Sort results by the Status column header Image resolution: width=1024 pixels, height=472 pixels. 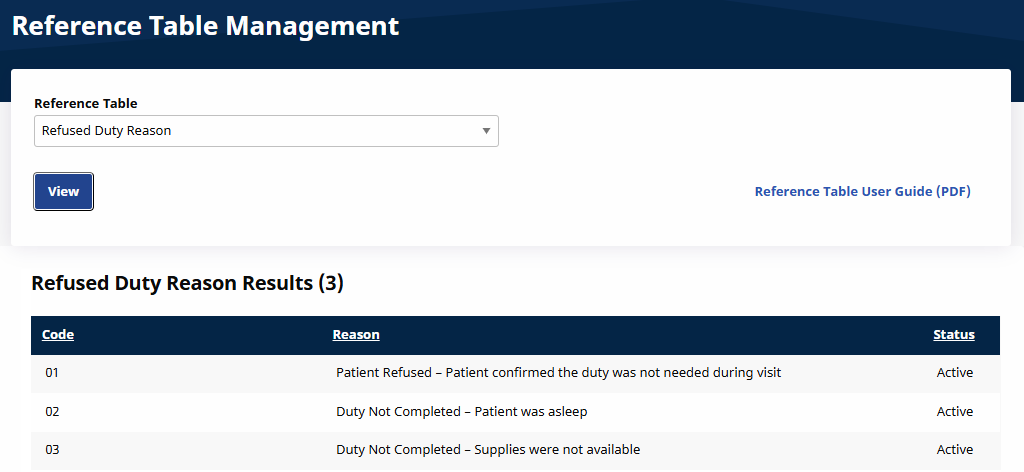[953, 335]
